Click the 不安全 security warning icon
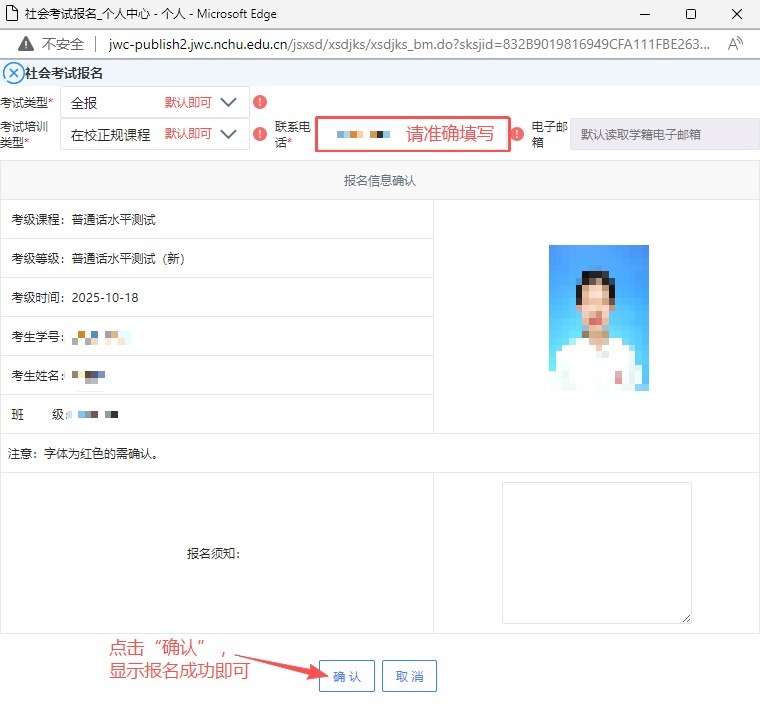760x721 pixels. coord(25,44)
